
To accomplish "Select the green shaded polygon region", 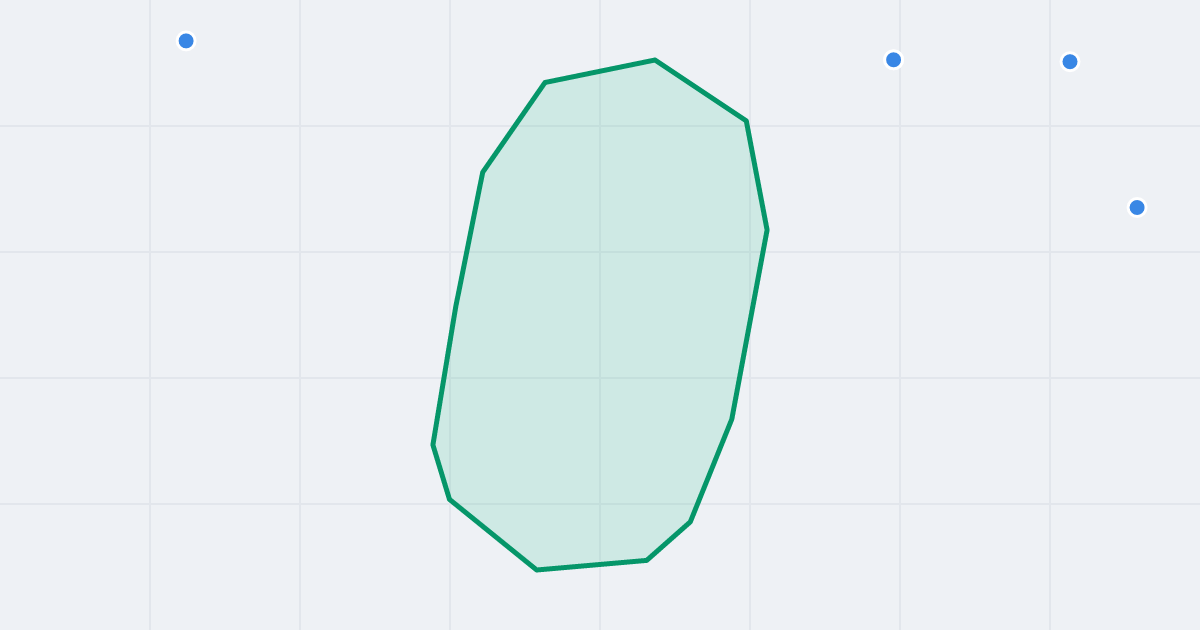I will (600, 315).
